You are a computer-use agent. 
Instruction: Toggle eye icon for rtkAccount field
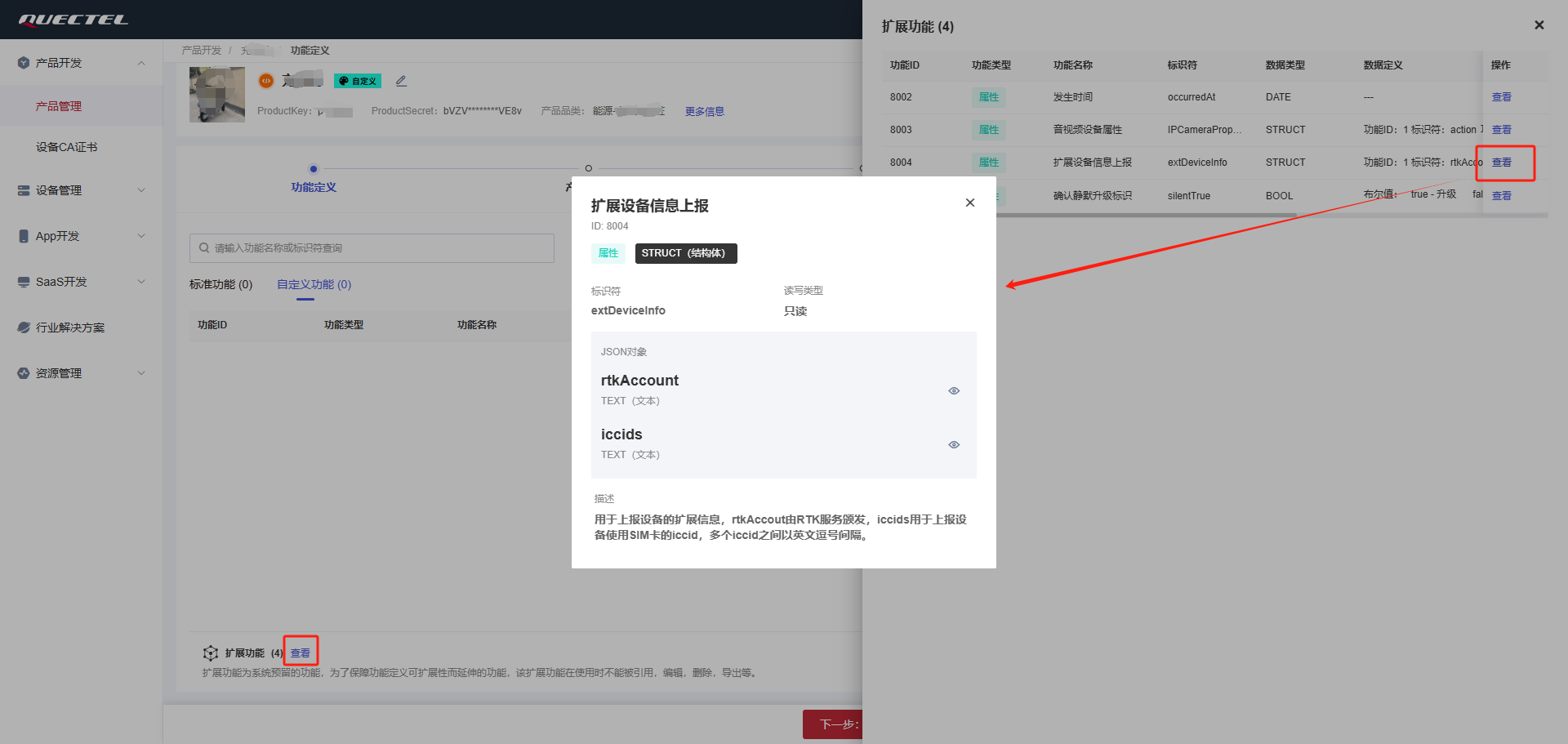click(x=953, y=391)
